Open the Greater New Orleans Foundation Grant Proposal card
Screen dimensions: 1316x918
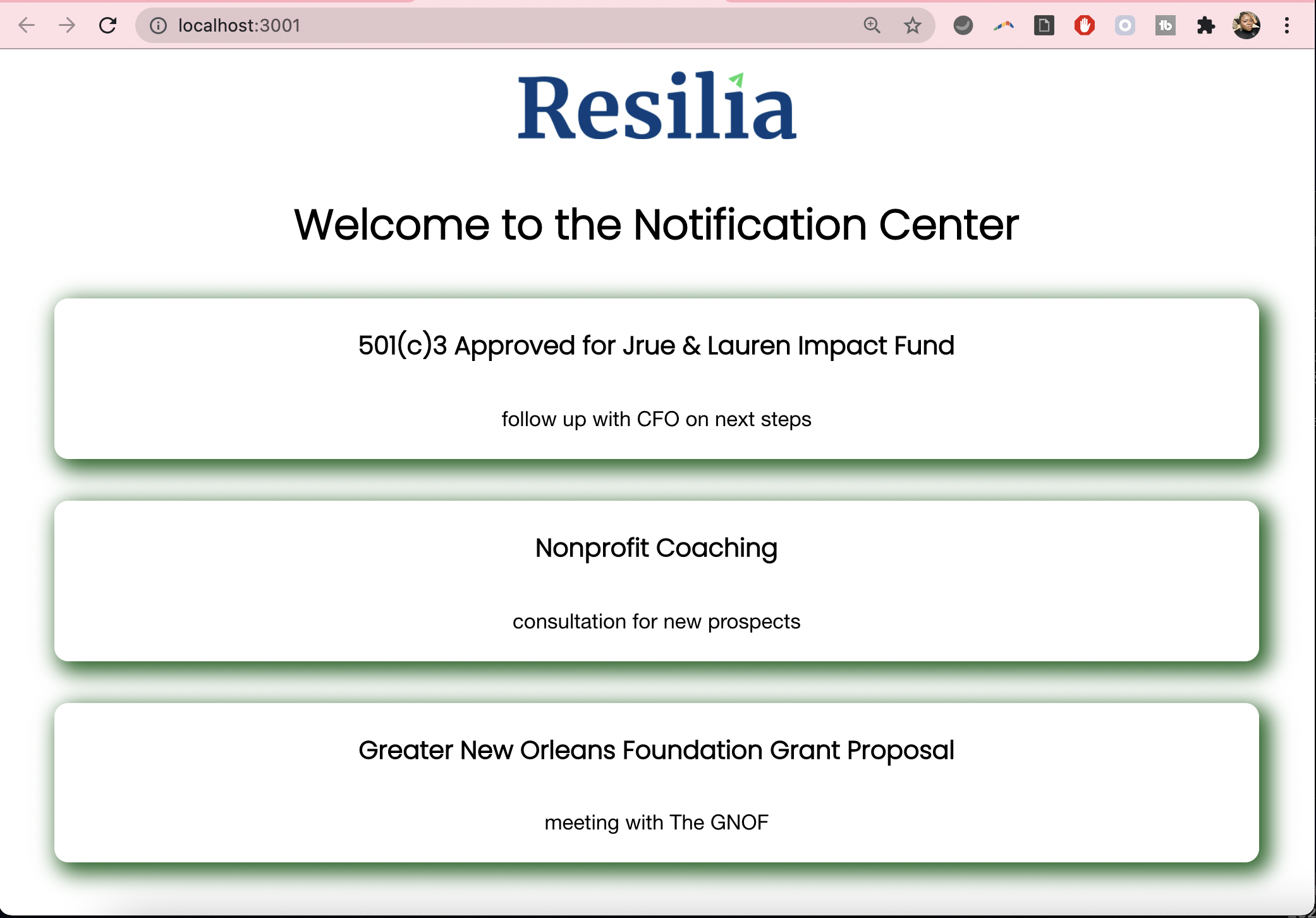[x=656, y=782]
